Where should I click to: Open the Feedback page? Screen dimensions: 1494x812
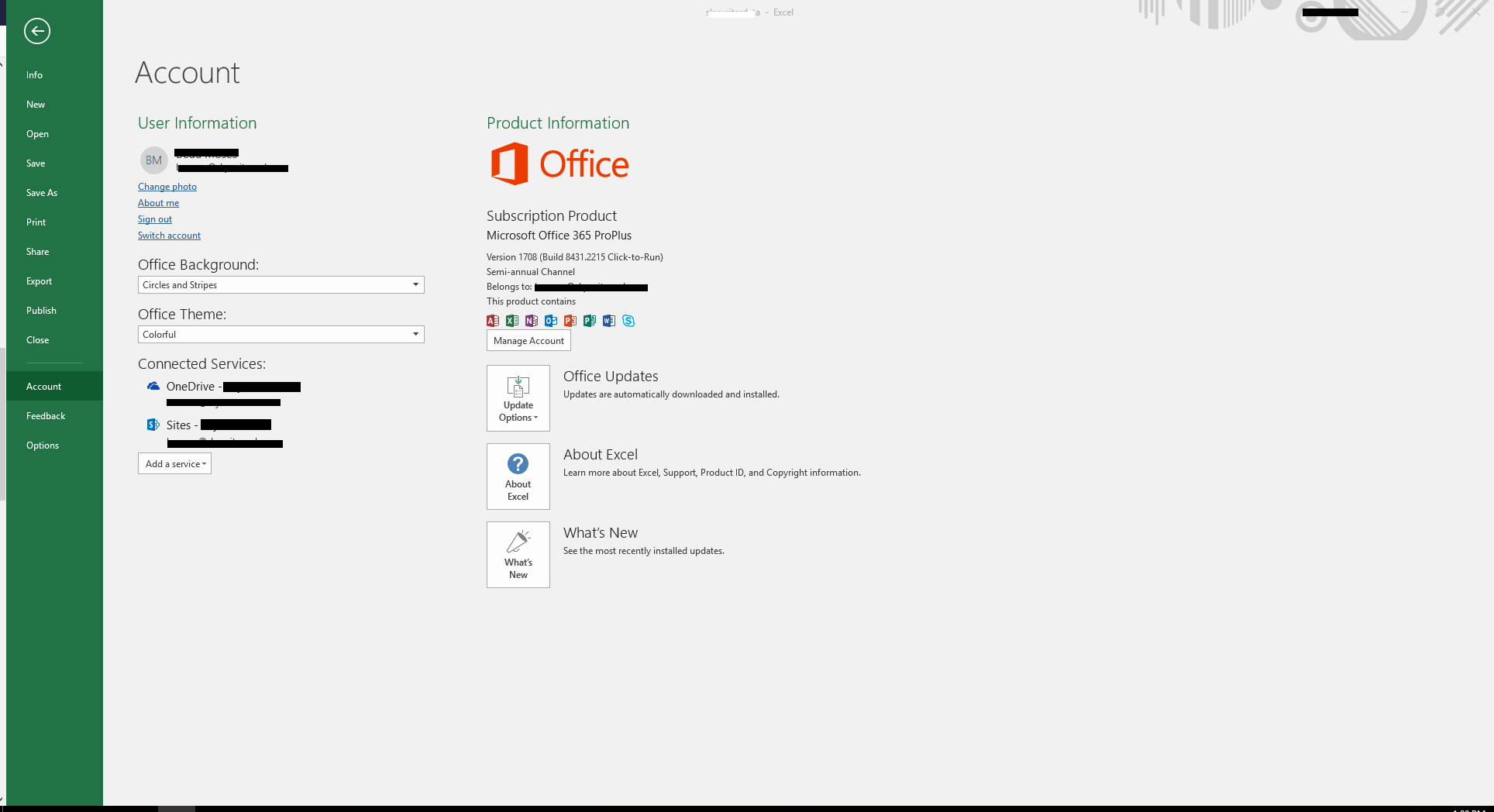[54, 416]
